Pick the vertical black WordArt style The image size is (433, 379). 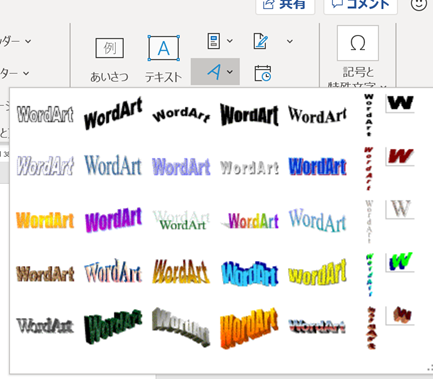pos(369,115)
